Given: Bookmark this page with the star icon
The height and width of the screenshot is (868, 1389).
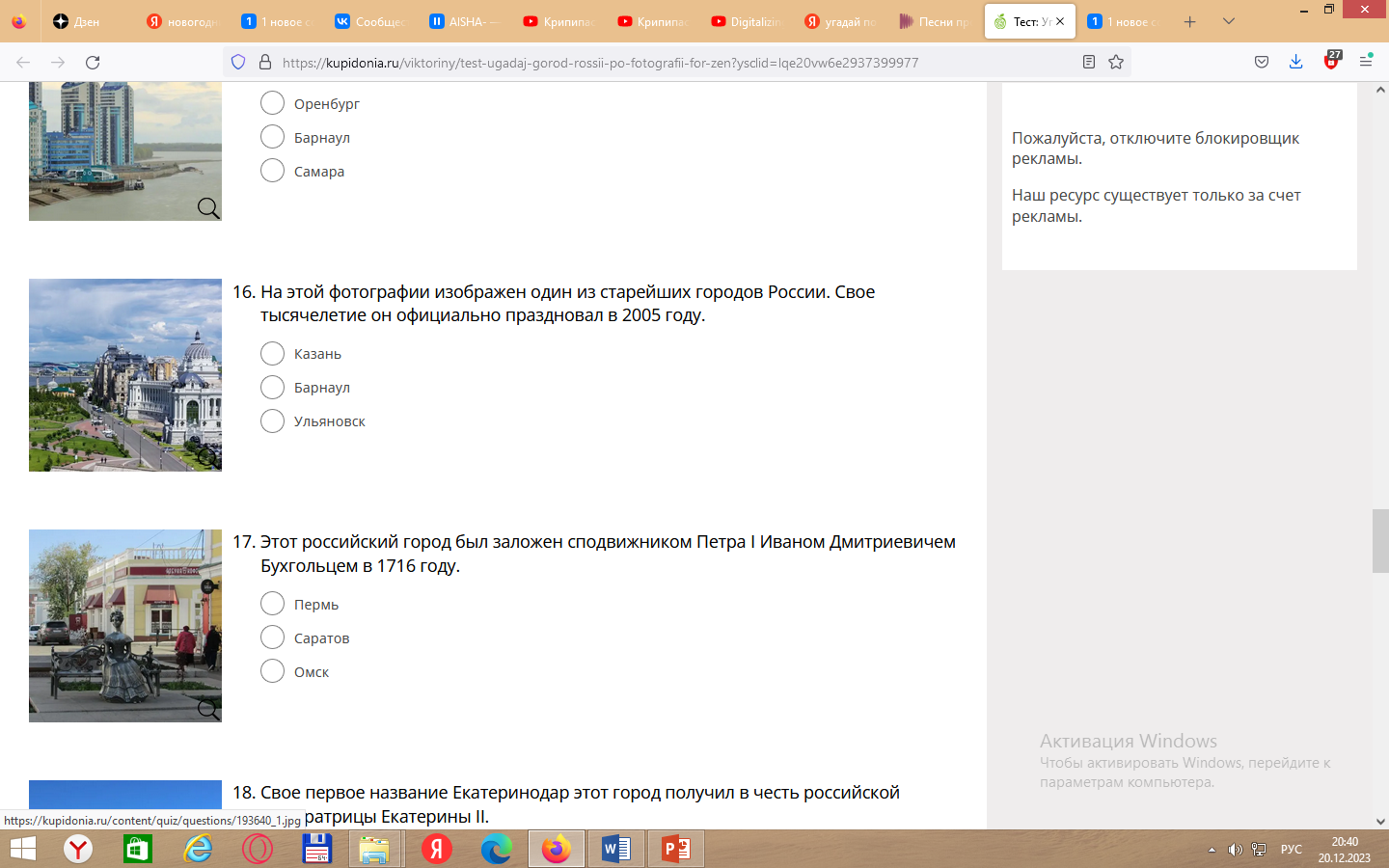Looking at the screenshot, I should point(1116,63).
